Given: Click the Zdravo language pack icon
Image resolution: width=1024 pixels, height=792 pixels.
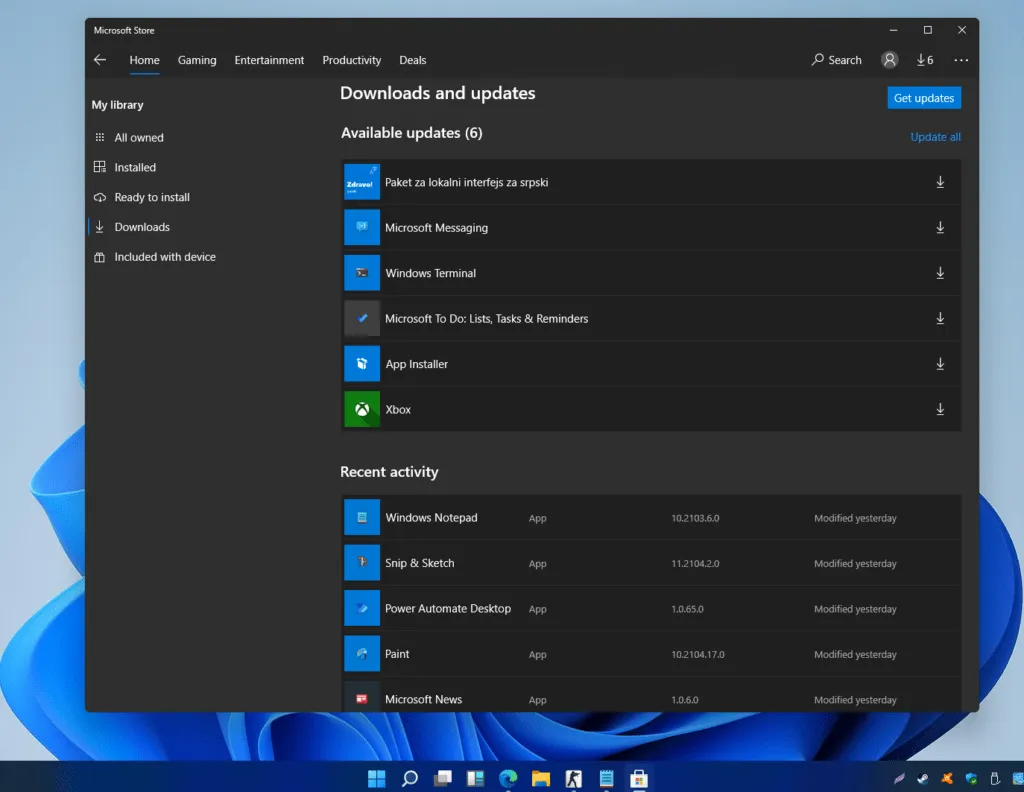Looking at the screenshot, I should [x=362, y=182].
